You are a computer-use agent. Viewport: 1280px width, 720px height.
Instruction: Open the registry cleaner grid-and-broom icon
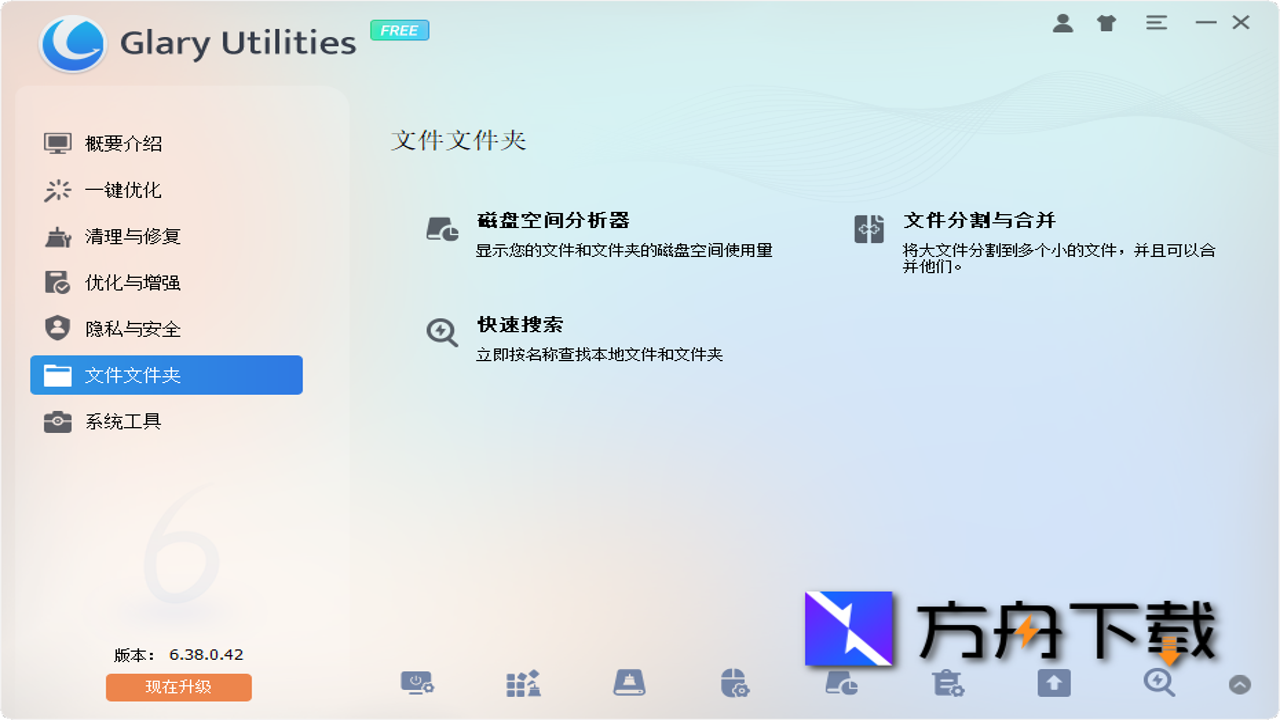523,683
